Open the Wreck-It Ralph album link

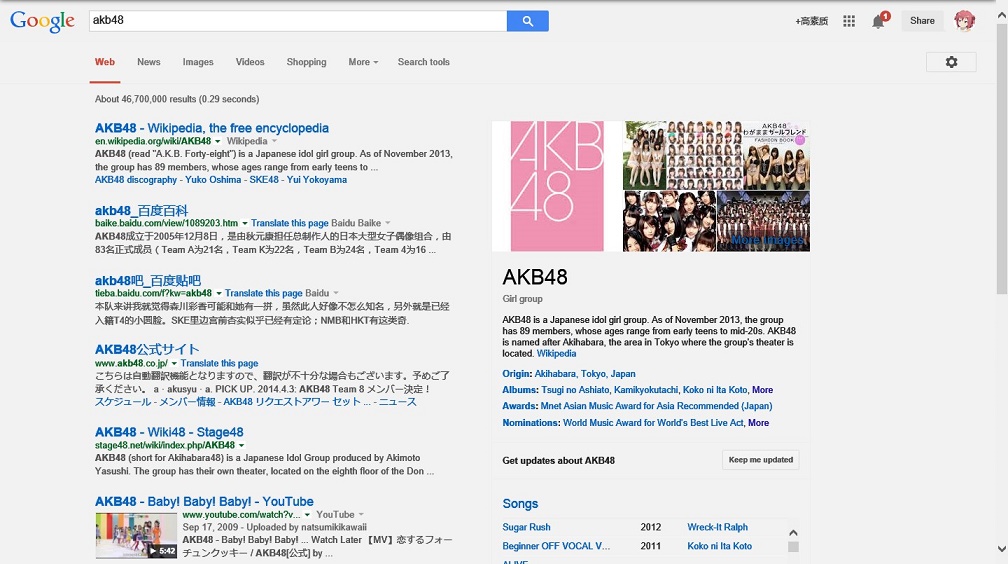coord(717,527)
